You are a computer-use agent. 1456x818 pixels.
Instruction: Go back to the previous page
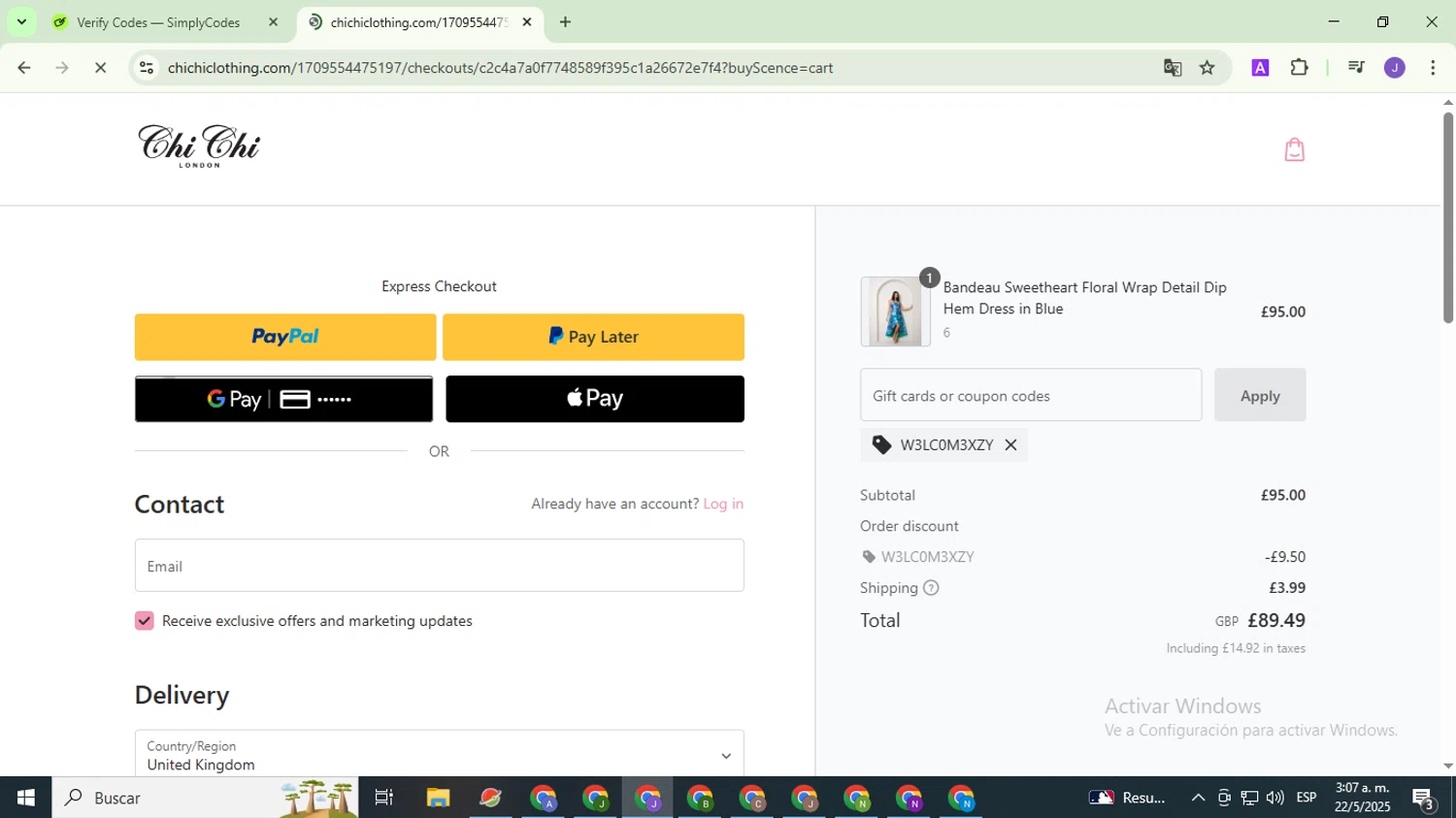tap(24, 68)
